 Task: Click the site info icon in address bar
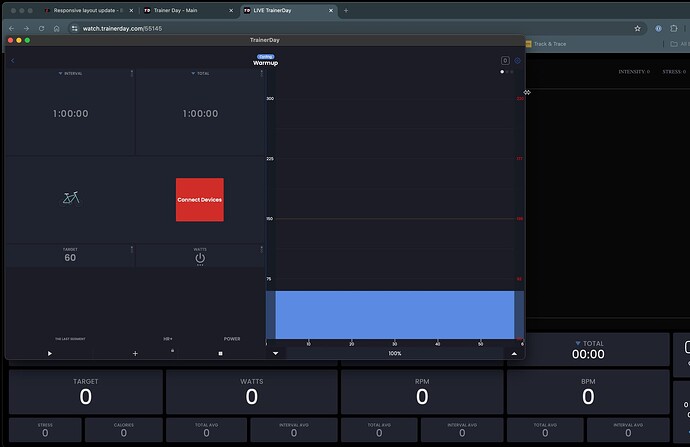[74, 28]
